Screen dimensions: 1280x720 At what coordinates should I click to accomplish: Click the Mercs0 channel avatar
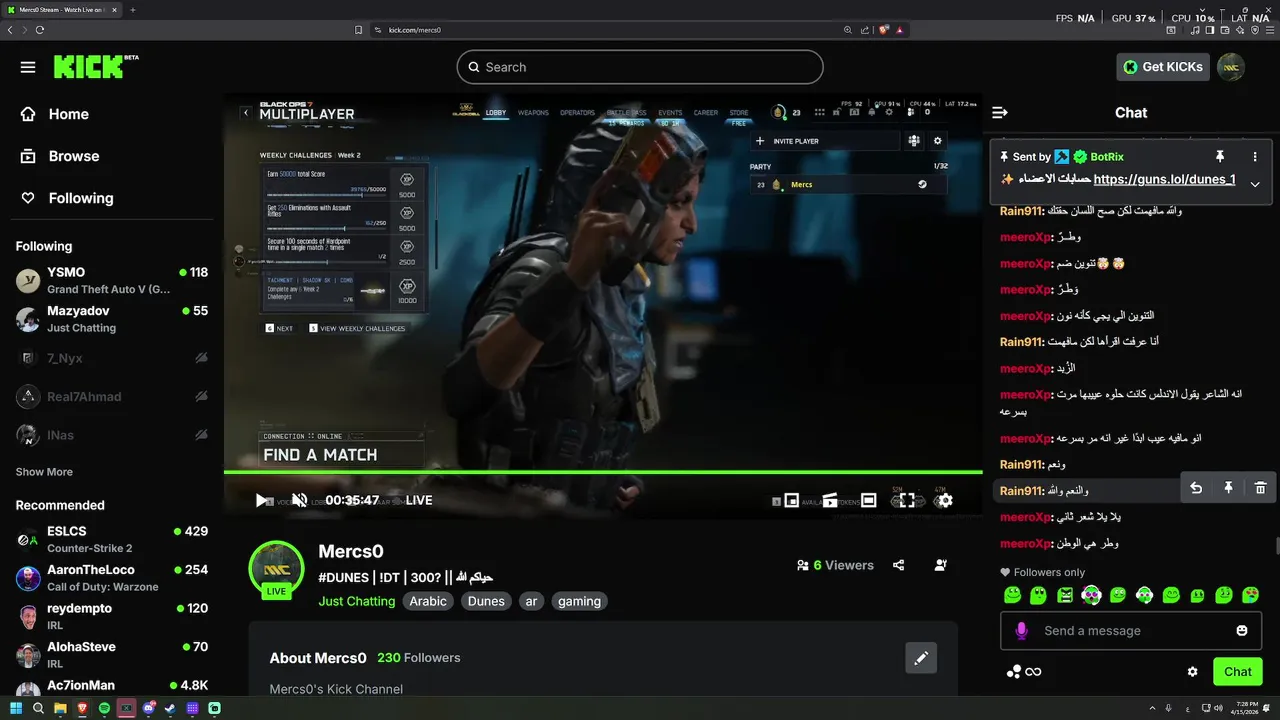coord(276,568)
